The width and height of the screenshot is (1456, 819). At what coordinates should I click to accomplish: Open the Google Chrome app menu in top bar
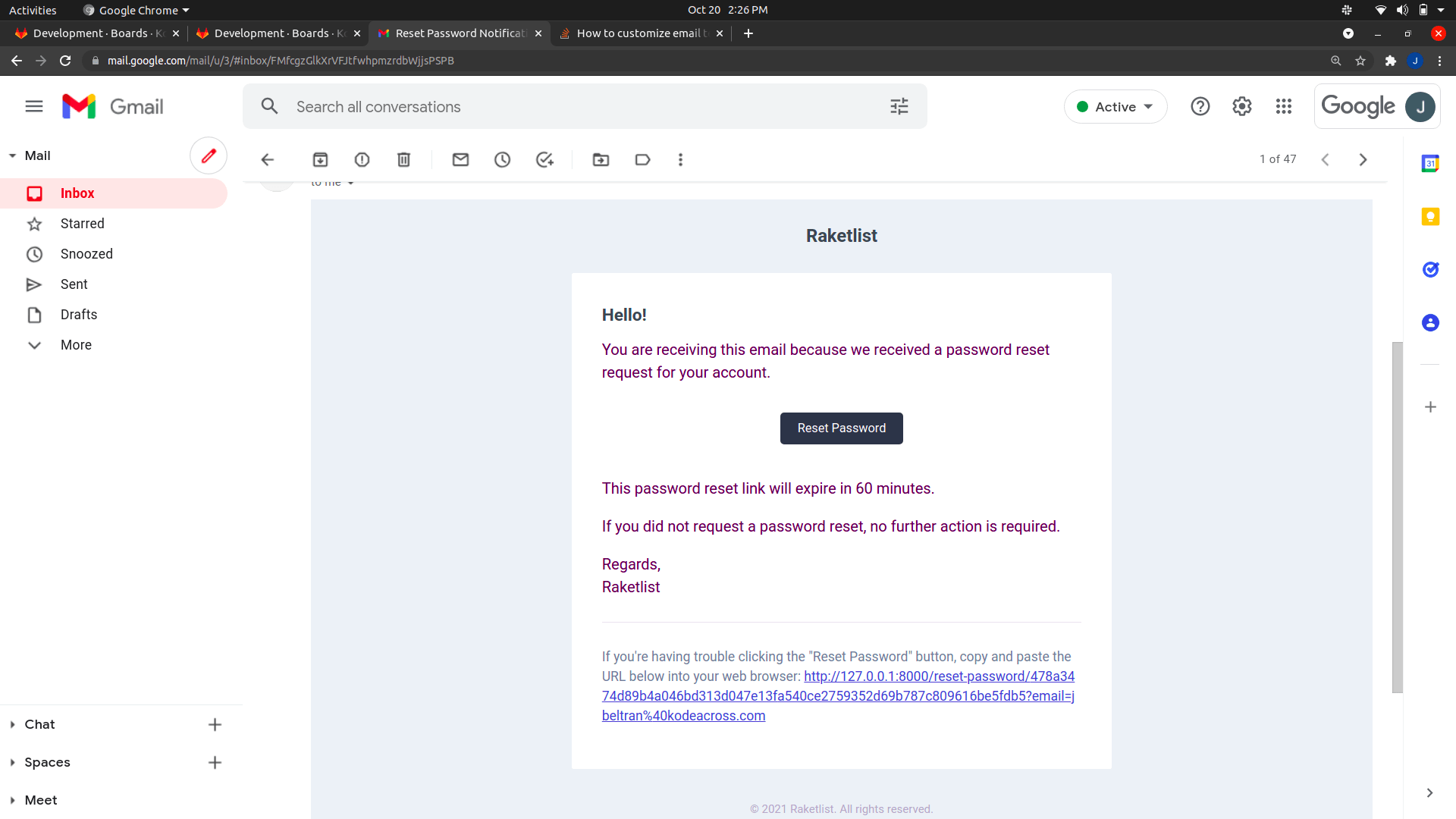pyautogui.click(x=136, y=10)
